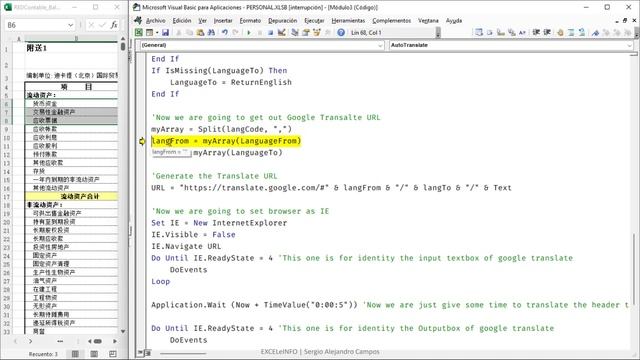640x360 pixels.
Task: Open the Insertar menu
Action: (223, 20)
